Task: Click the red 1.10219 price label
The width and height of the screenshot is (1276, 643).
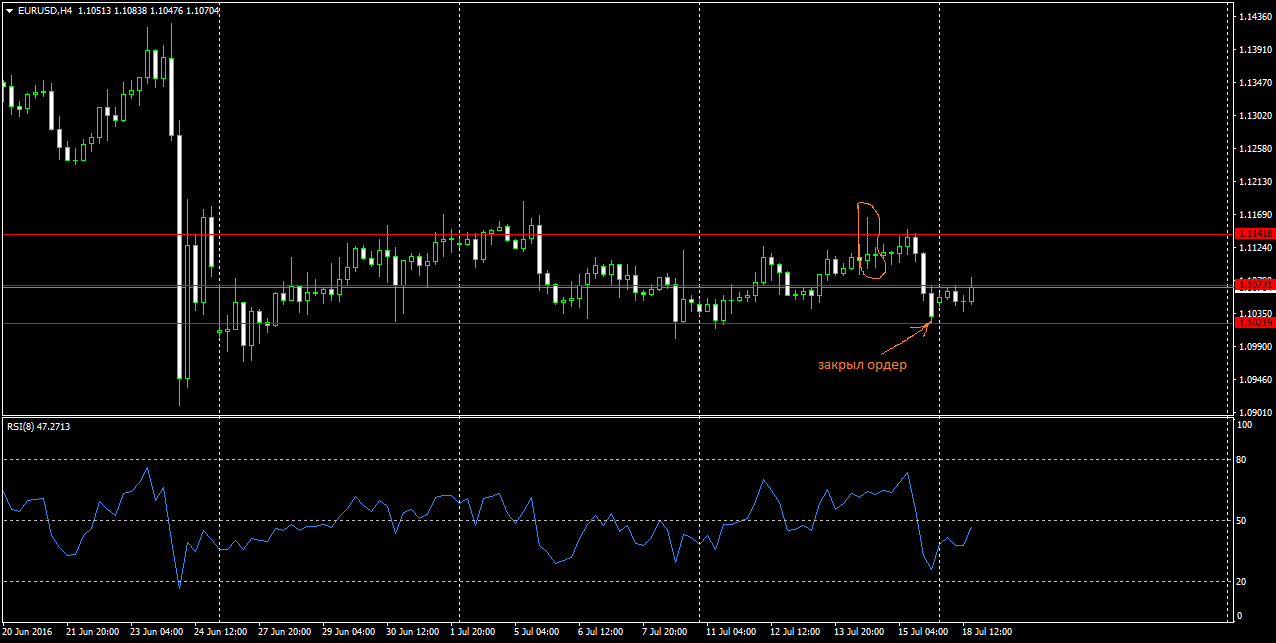Action: click(x=1255, y=323)
